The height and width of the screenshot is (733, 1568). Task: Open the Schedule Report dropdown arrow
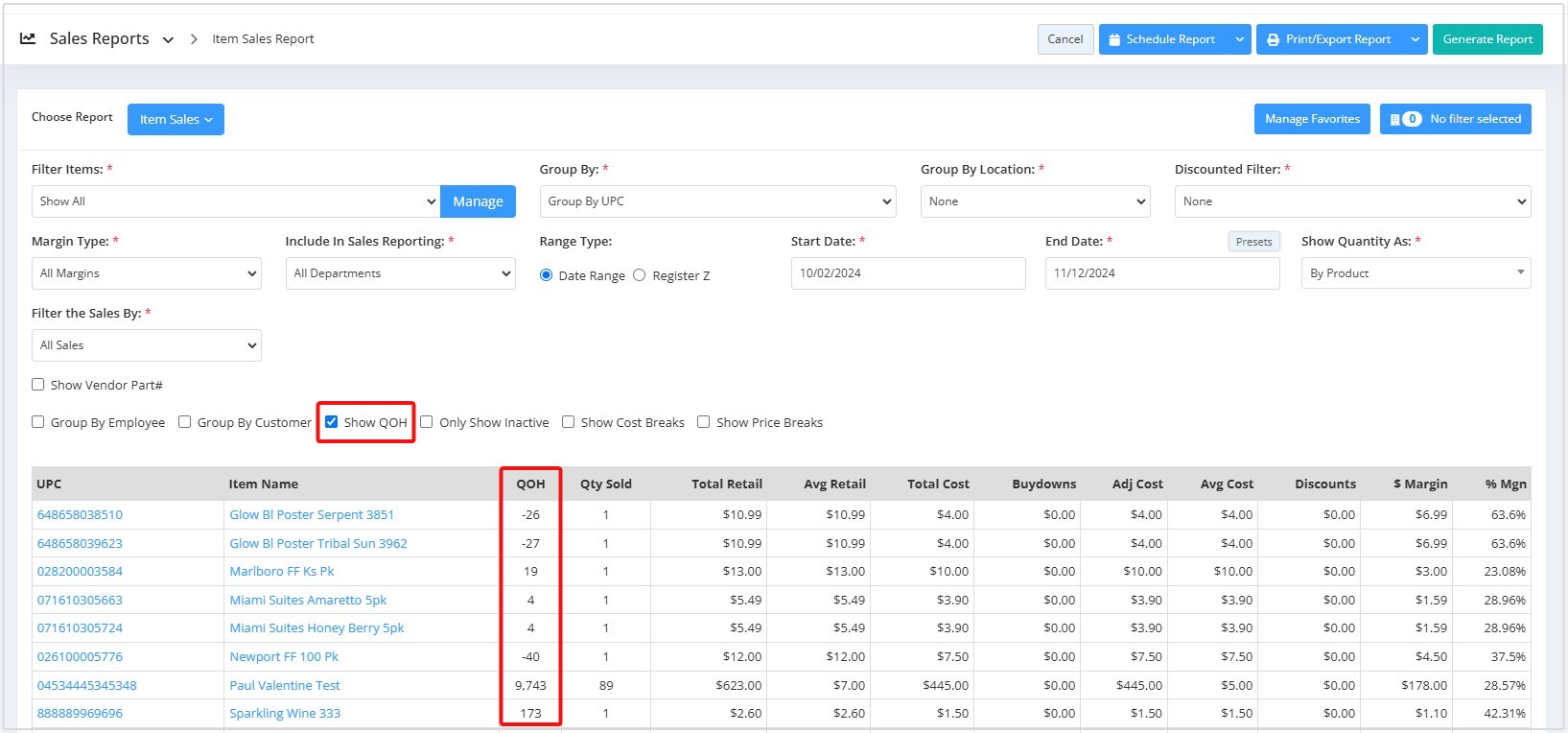coord(1239,39)
